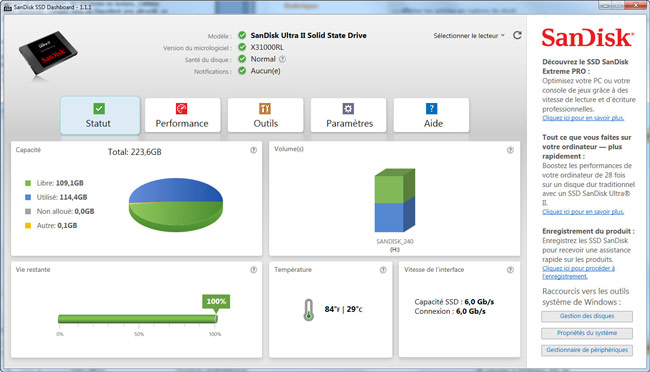Click the capacity pie chart
This screenshot has height=372, width=650.
[x=176, y=205]
